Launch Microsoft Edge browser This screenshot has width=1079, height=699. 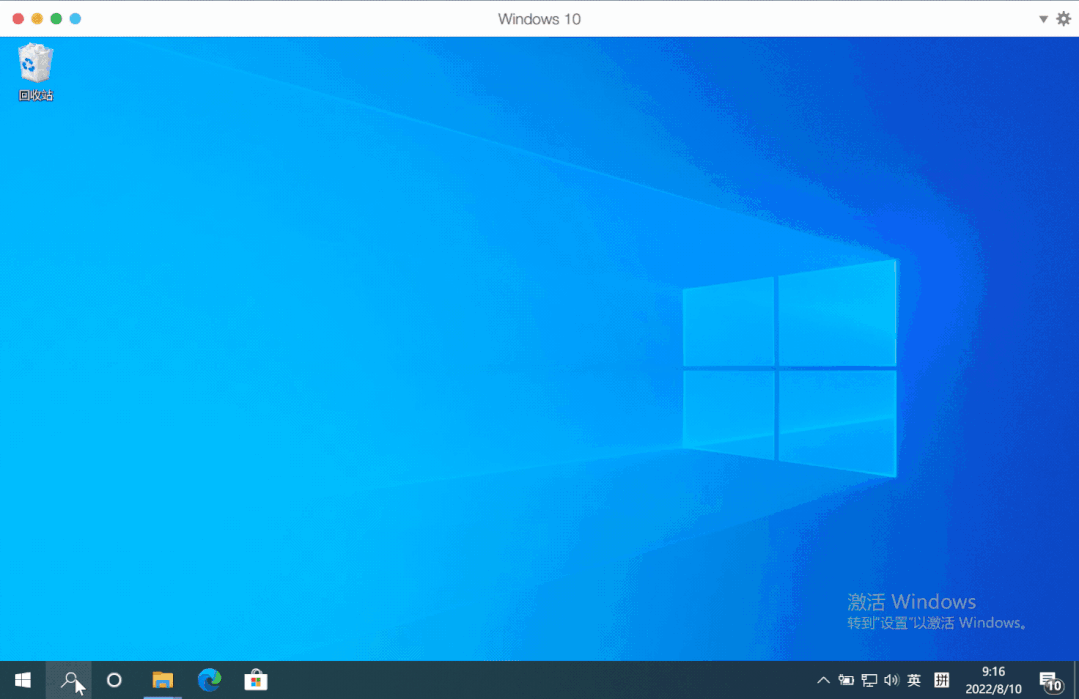pyautogui.click(x=209, y=680)
